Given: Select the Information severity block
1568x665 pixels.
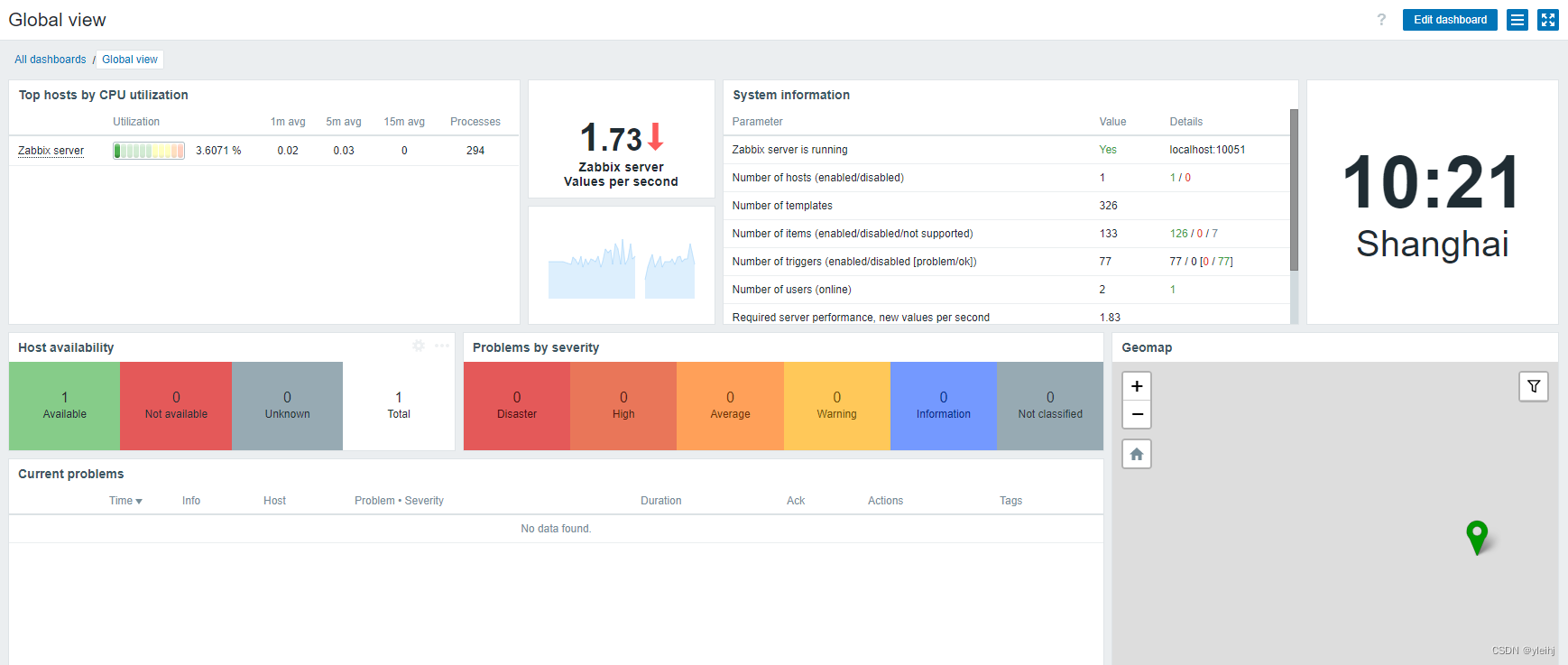Looking at the screenshot, I should [944, 406].
